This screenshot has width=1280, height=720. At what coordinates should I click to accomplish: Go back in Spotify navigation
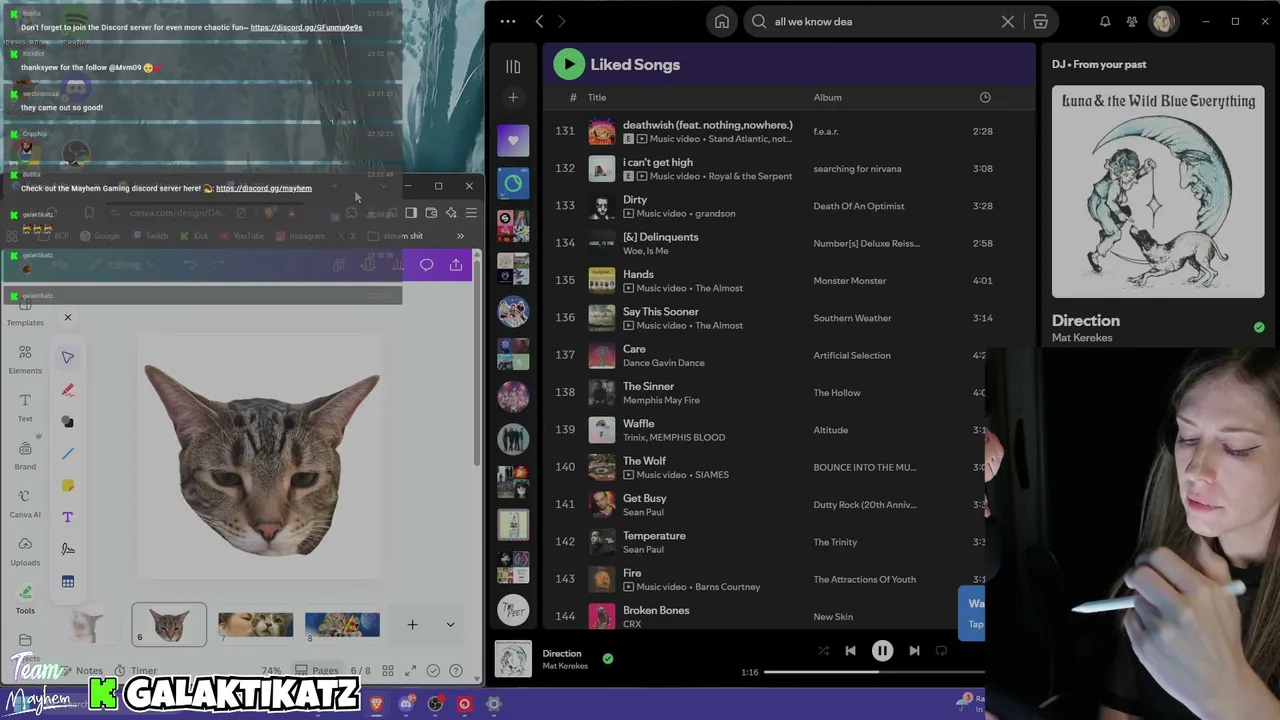pos(540,22)
